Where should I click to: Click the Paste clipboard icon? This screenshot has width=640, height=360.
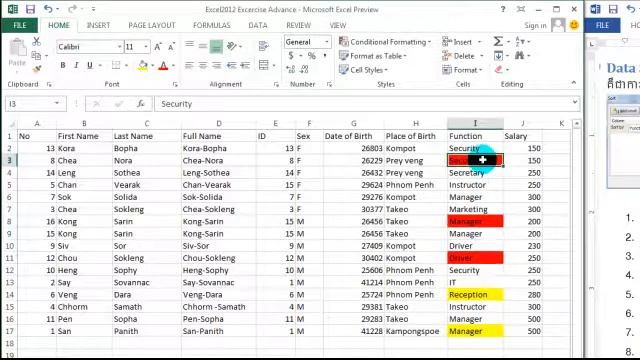tap(18, 48)
